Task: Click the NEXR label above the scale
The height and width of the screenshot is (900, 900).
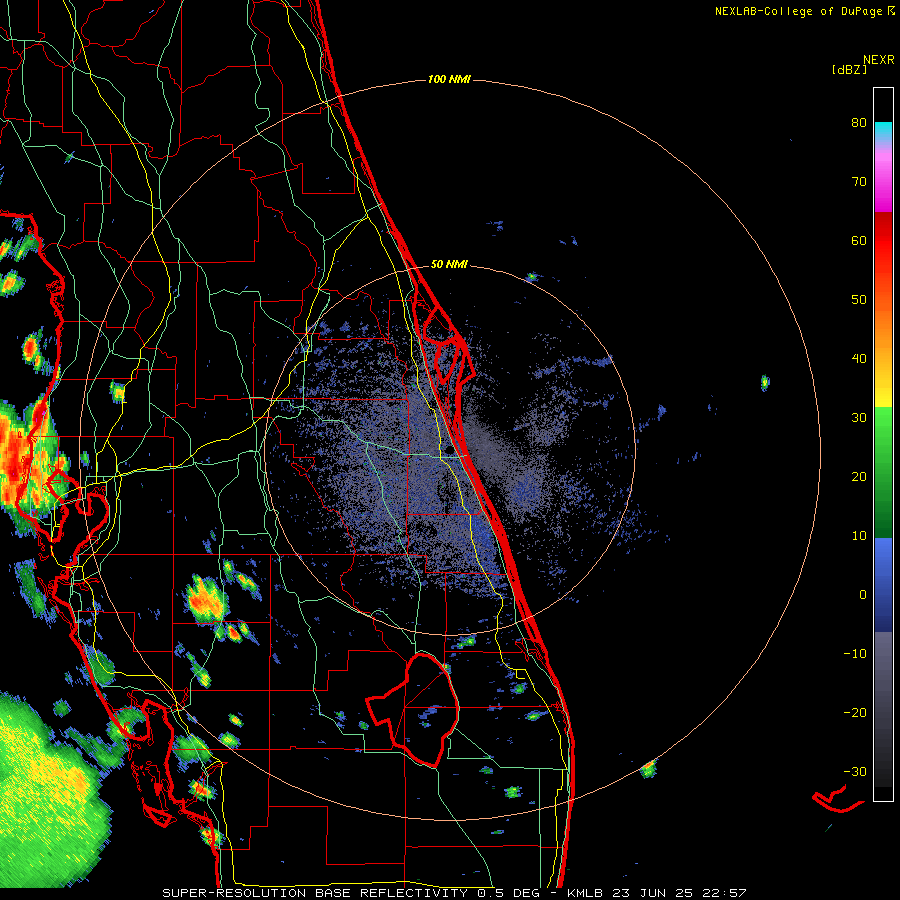Action: click(x=879, y=60)
